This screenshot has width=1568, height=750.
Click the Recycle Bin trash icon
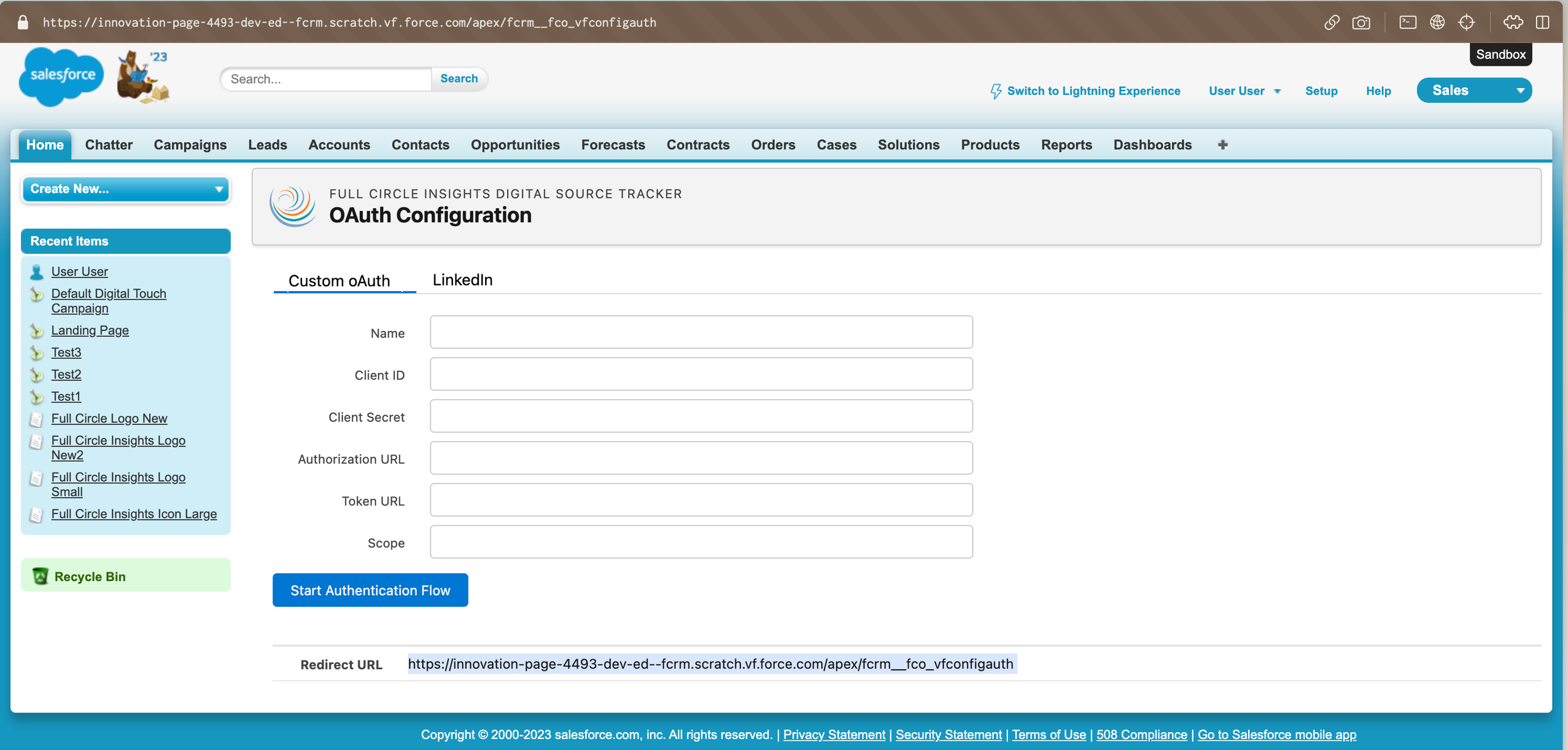click(x=41, y=576)
